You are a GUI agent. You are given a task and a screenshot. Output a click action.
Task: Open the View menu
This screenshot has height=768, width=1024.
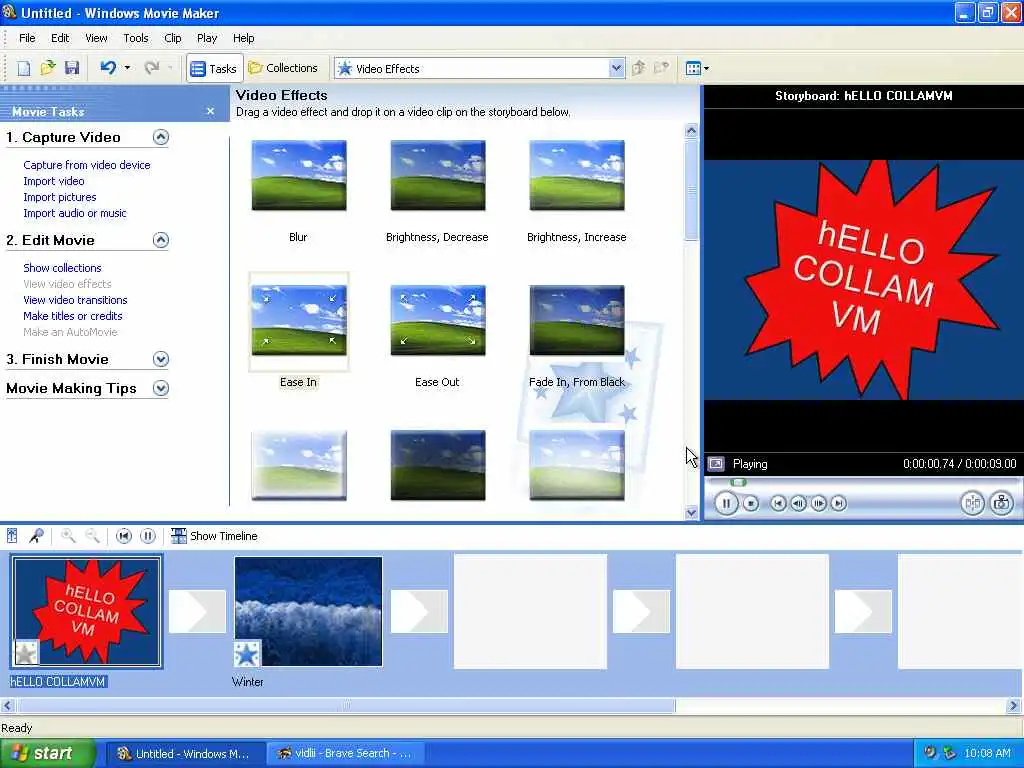pyautogui.click(x=96, y=38)
